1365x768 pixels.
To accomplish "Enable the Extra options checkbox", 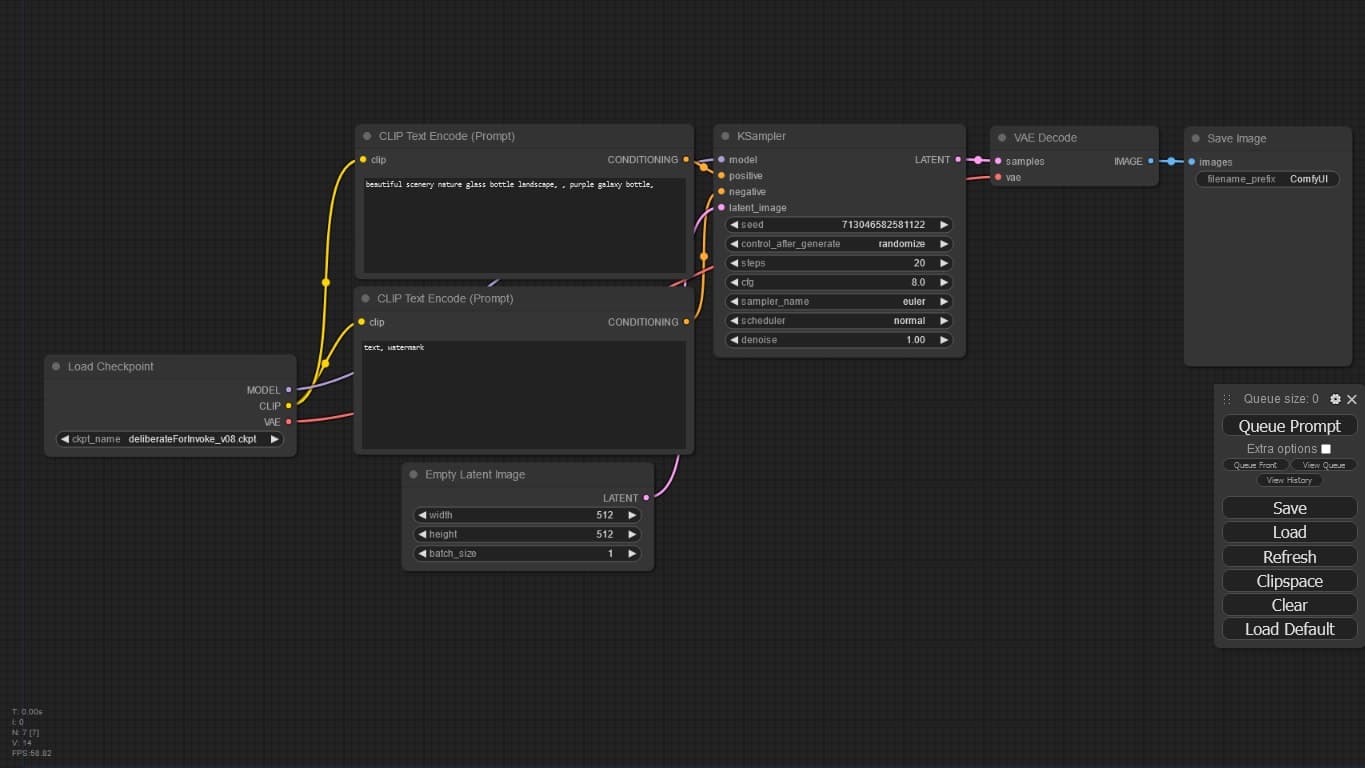I will [1326, 449].
